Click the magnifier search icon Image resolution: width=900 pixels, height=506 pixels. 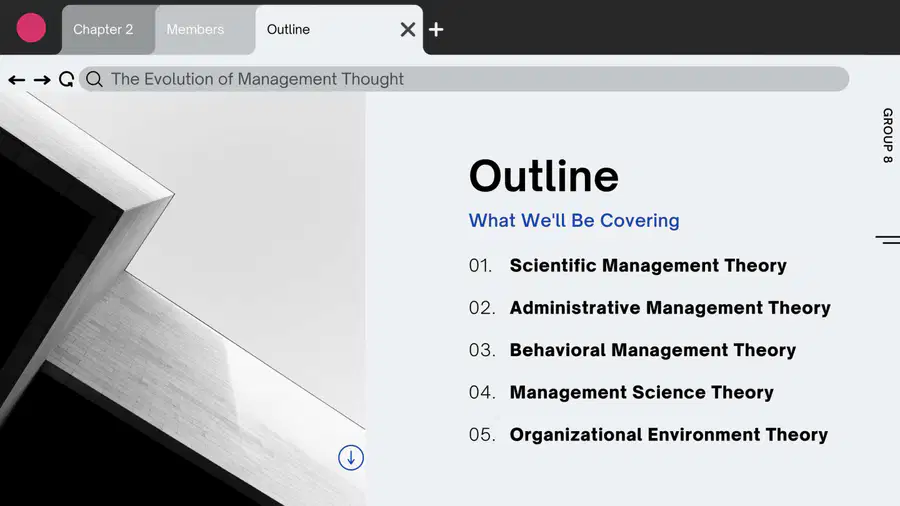click(x=95, y=79)
